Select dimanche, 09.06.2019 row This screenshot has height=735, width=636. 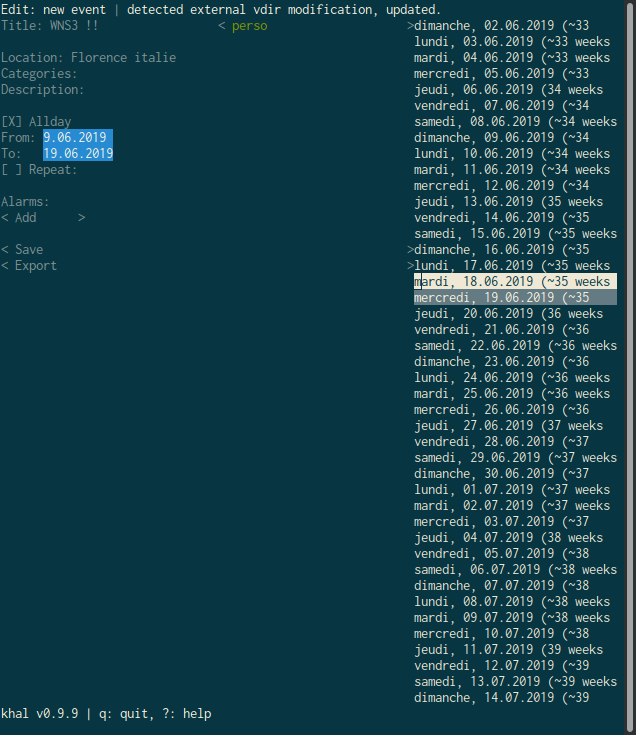point(515,138)
